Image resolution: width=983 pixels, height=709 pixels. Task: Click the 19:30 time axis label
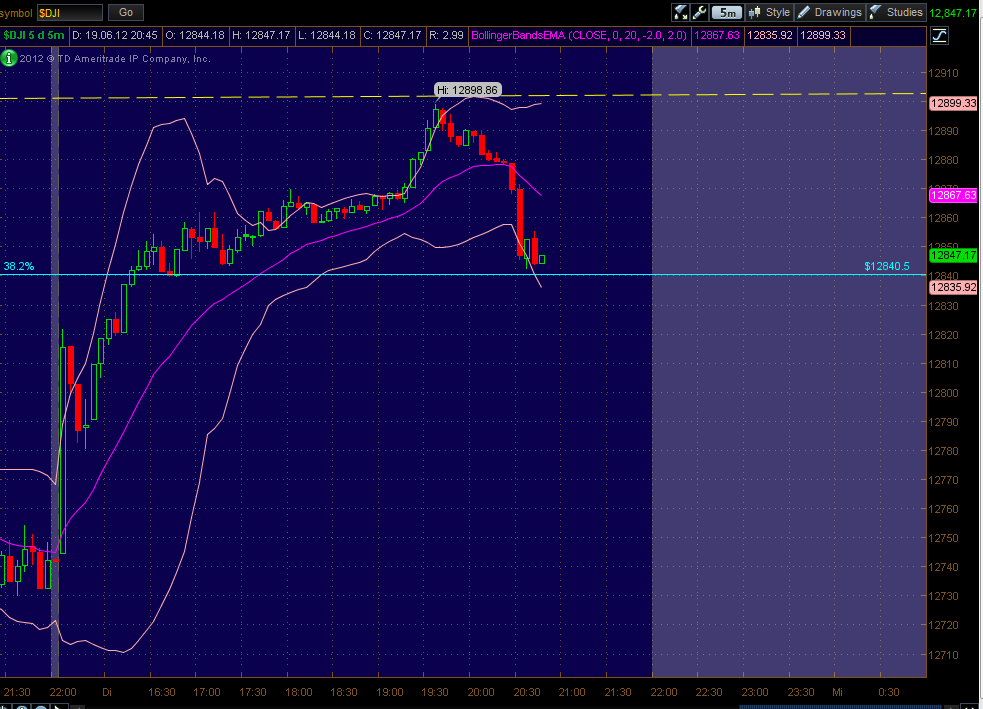(x=434, y=692)
